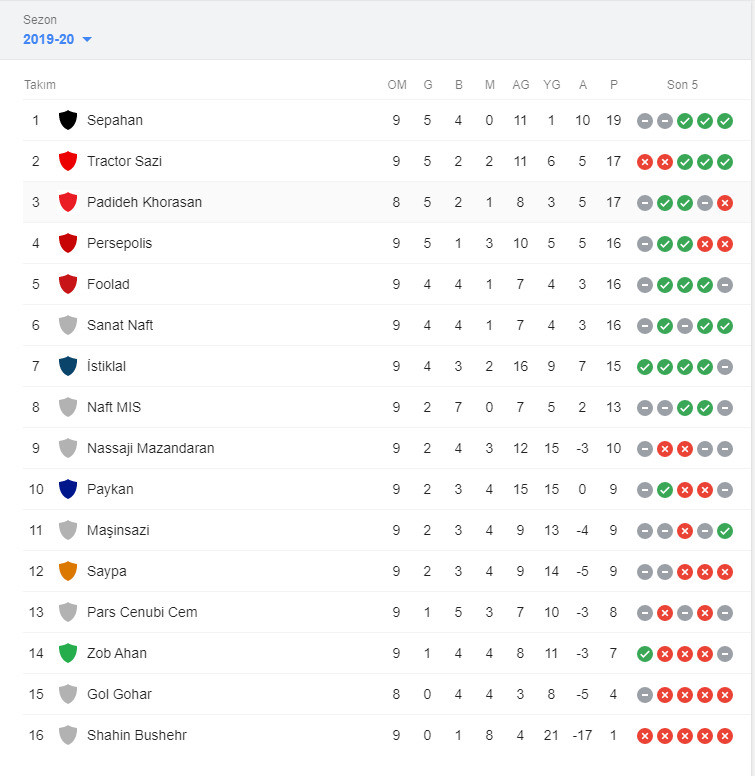Click the Son 5 column header
The width and height of the screenshot is (755, 776).
682,85
